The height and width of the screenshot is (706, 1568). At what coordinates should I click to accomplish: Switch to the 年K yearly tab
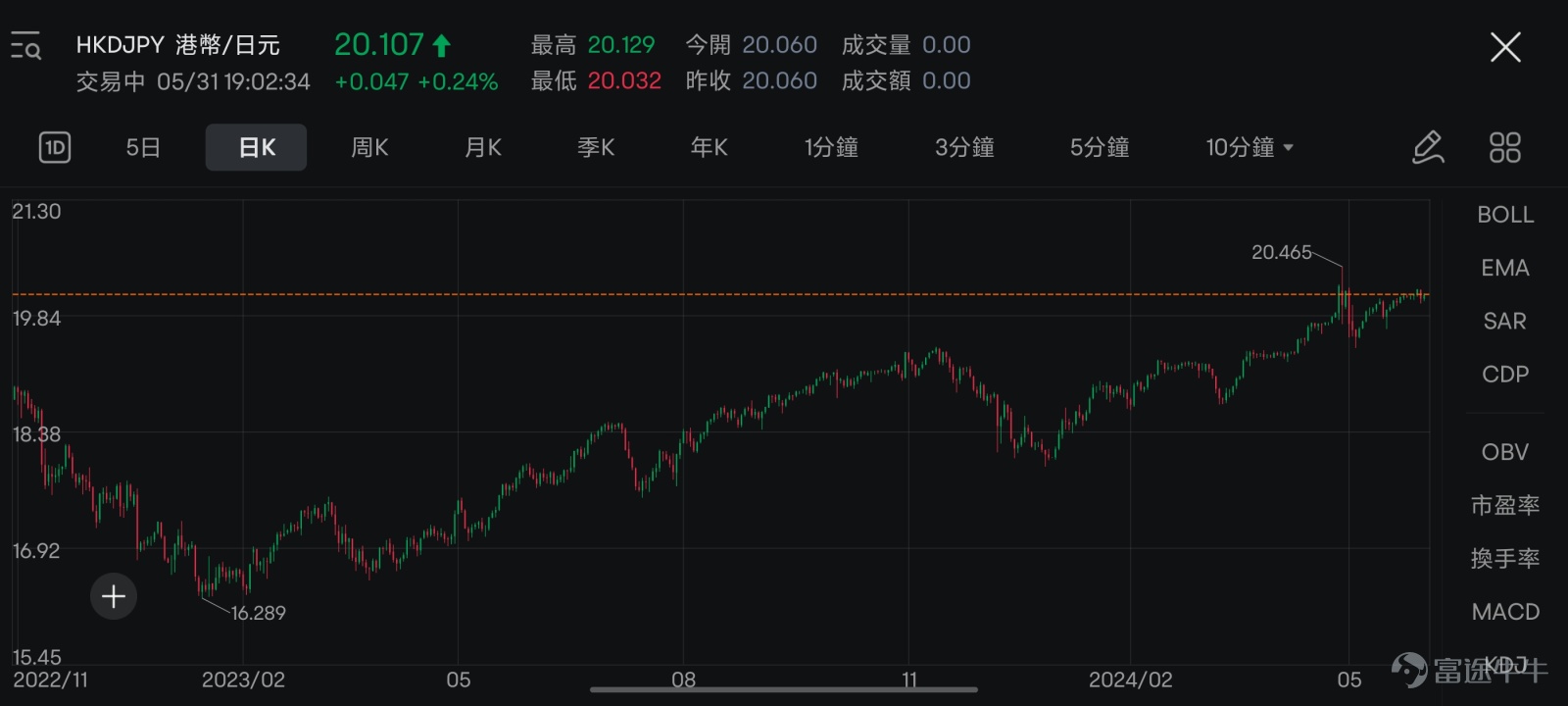[x=709, y=147]
